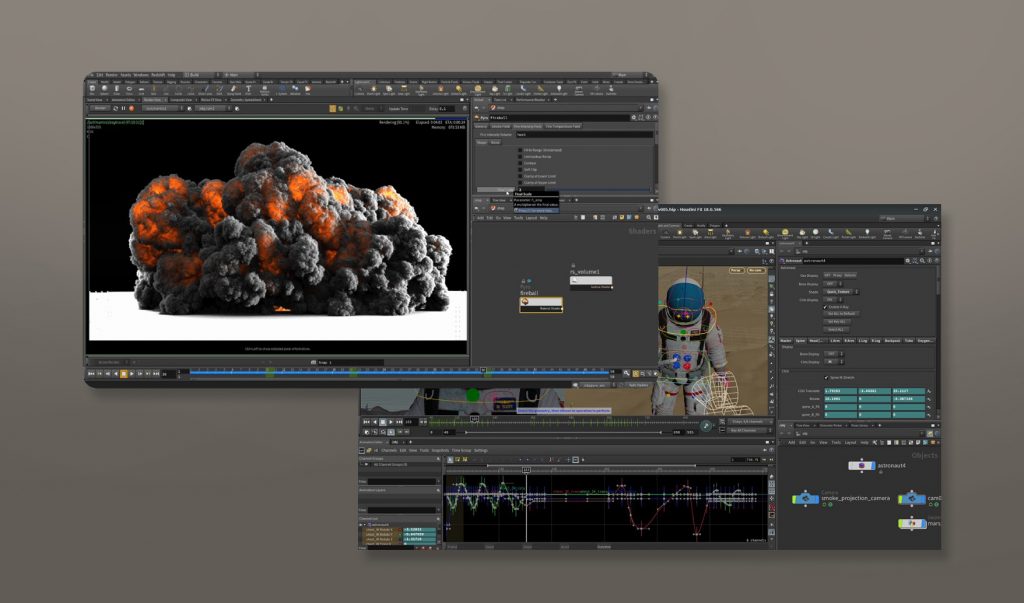Click the rs_volume1 node

[x=590, y=282]
